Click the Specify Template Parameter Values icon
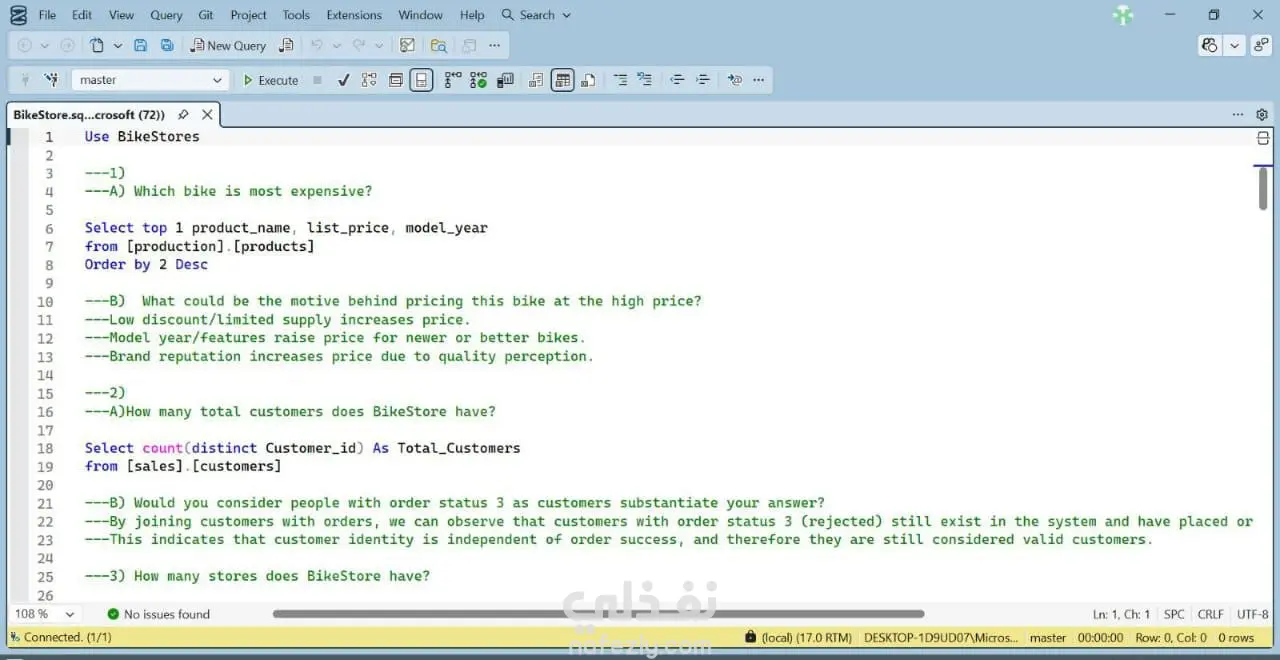 [x=735, y=80]
